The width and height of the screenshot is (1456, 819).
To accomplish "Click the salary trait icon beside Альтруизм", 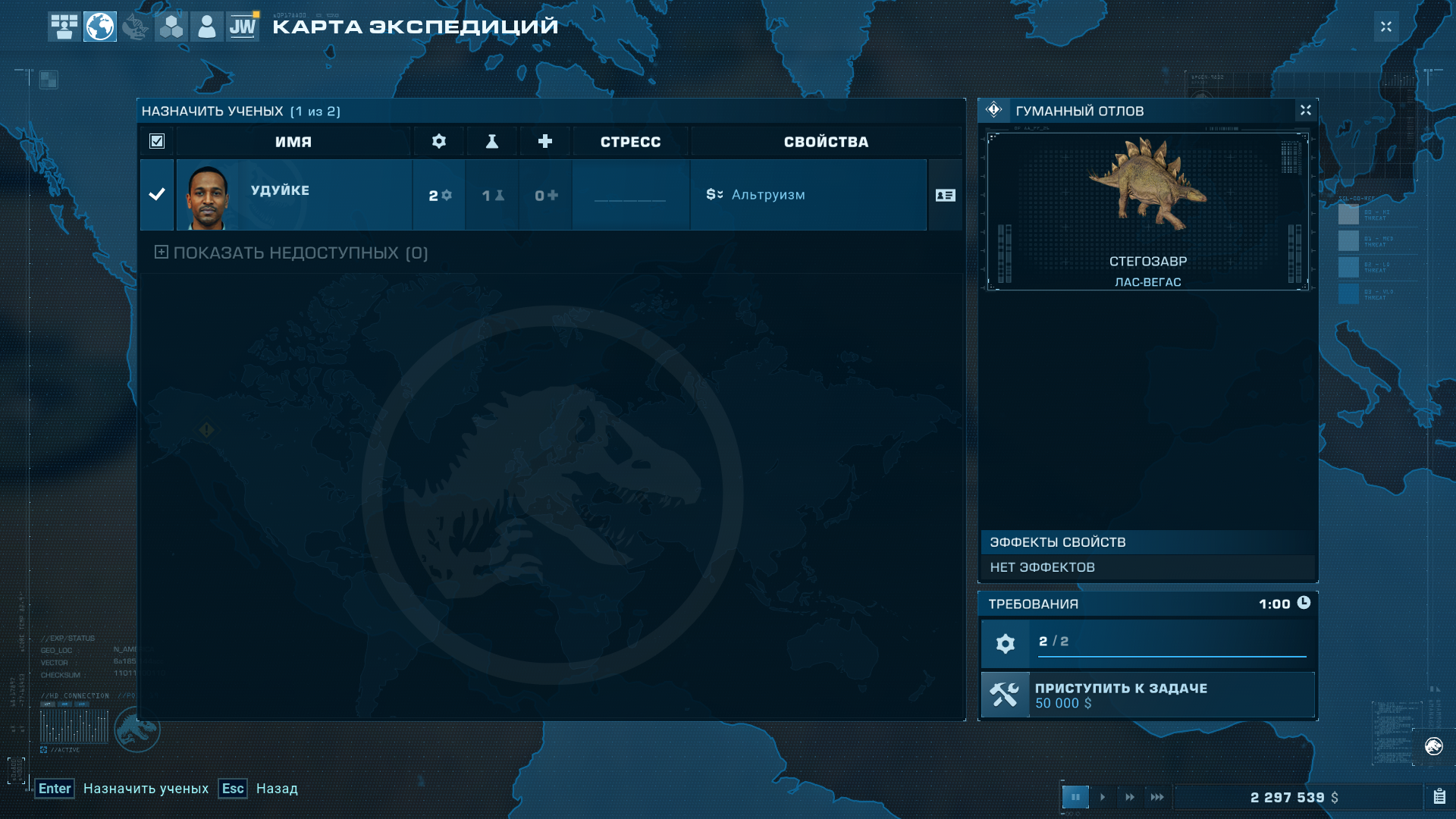I will (714, 194).
